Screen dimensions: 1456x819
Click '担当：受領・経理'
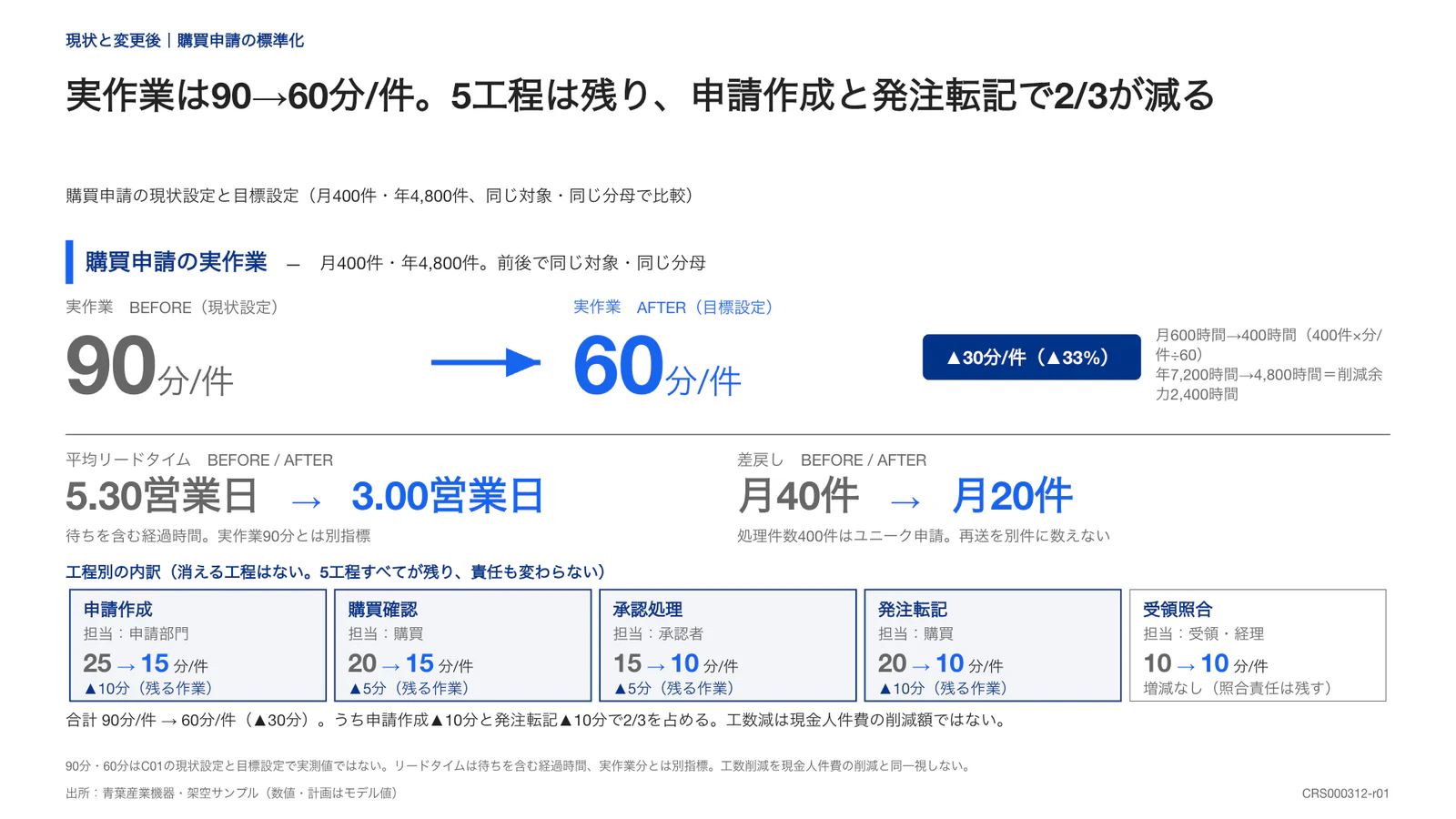tap(1203, 633)
